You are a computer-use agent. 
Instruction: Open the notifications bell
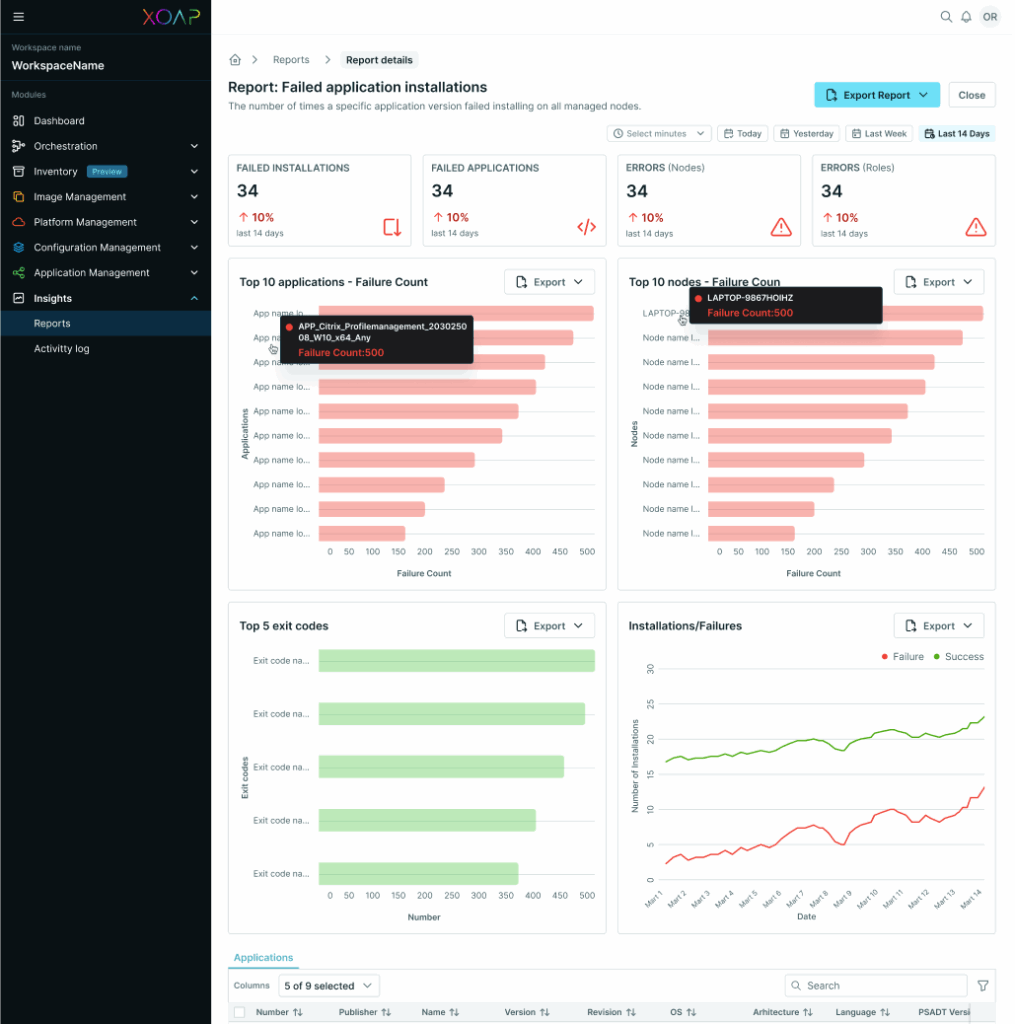pos(967,17)
